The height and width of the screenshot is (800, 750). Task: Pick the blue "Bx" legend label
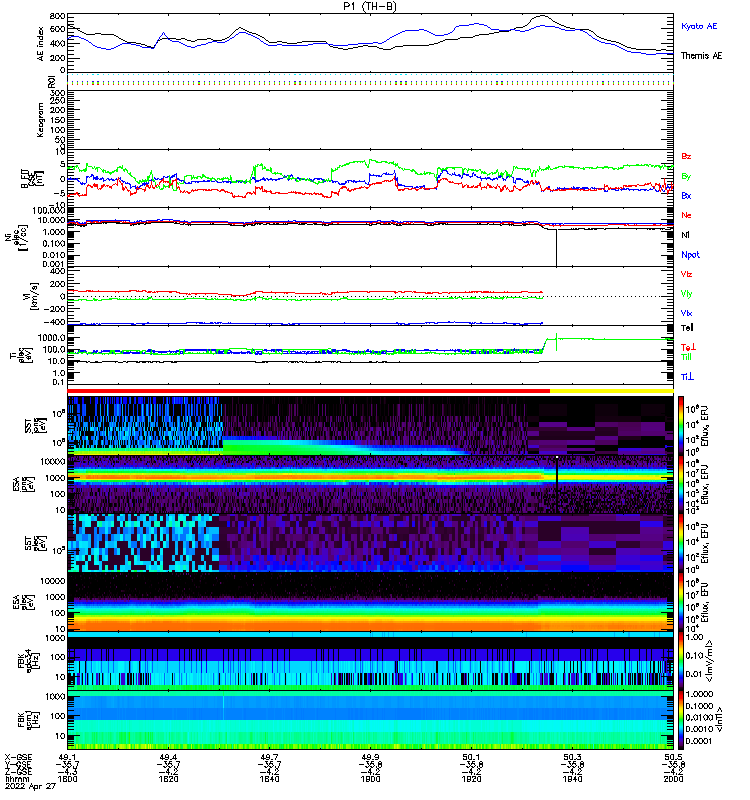[686, 196]
